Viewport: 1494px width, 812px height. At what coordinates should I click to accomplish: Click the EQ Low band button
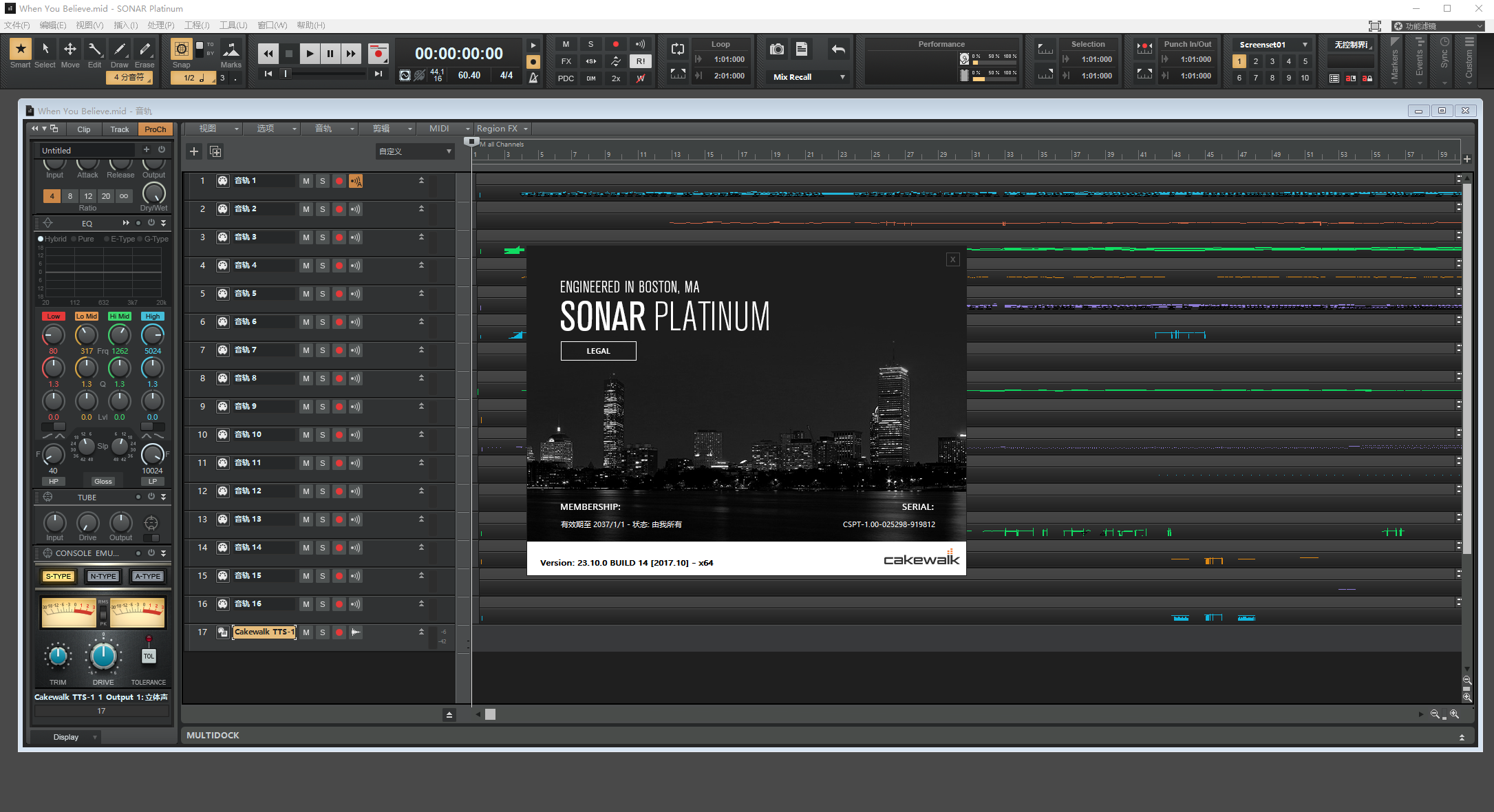(x=54, y=317)
